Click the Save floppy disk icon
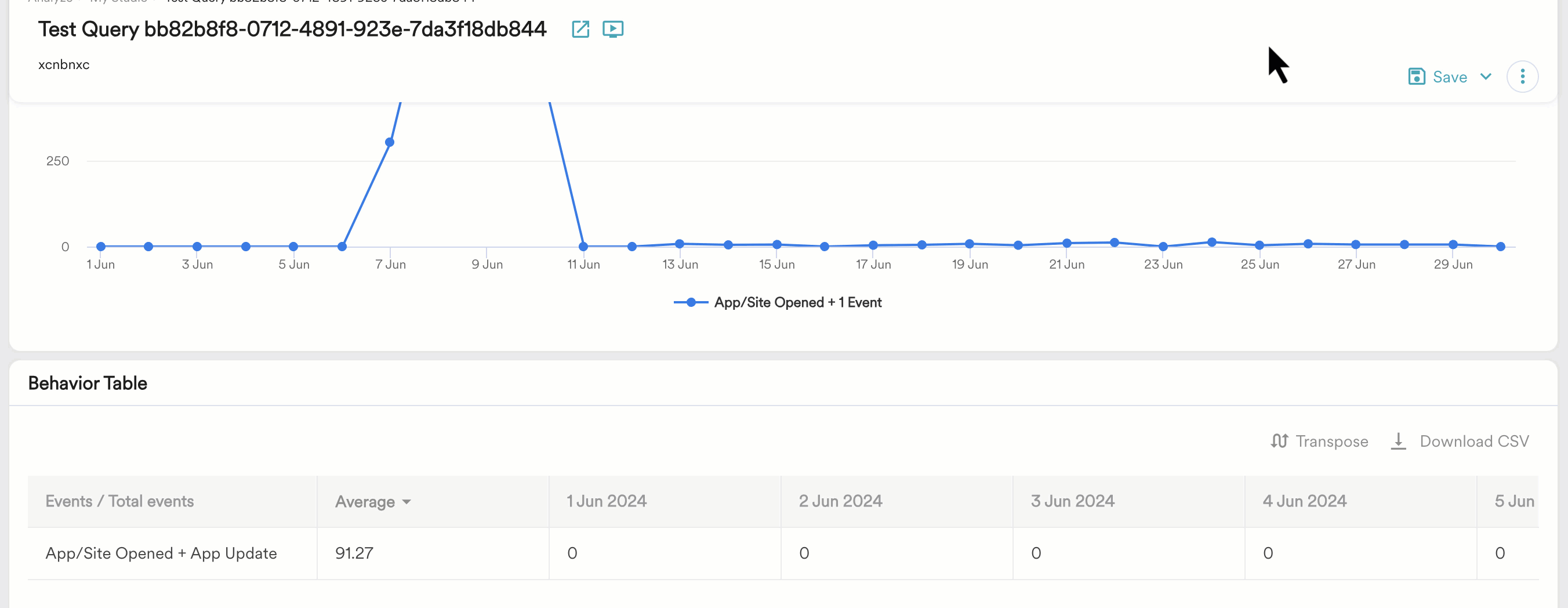The width and height of the screenshot is (1568, 608). 1416,77
